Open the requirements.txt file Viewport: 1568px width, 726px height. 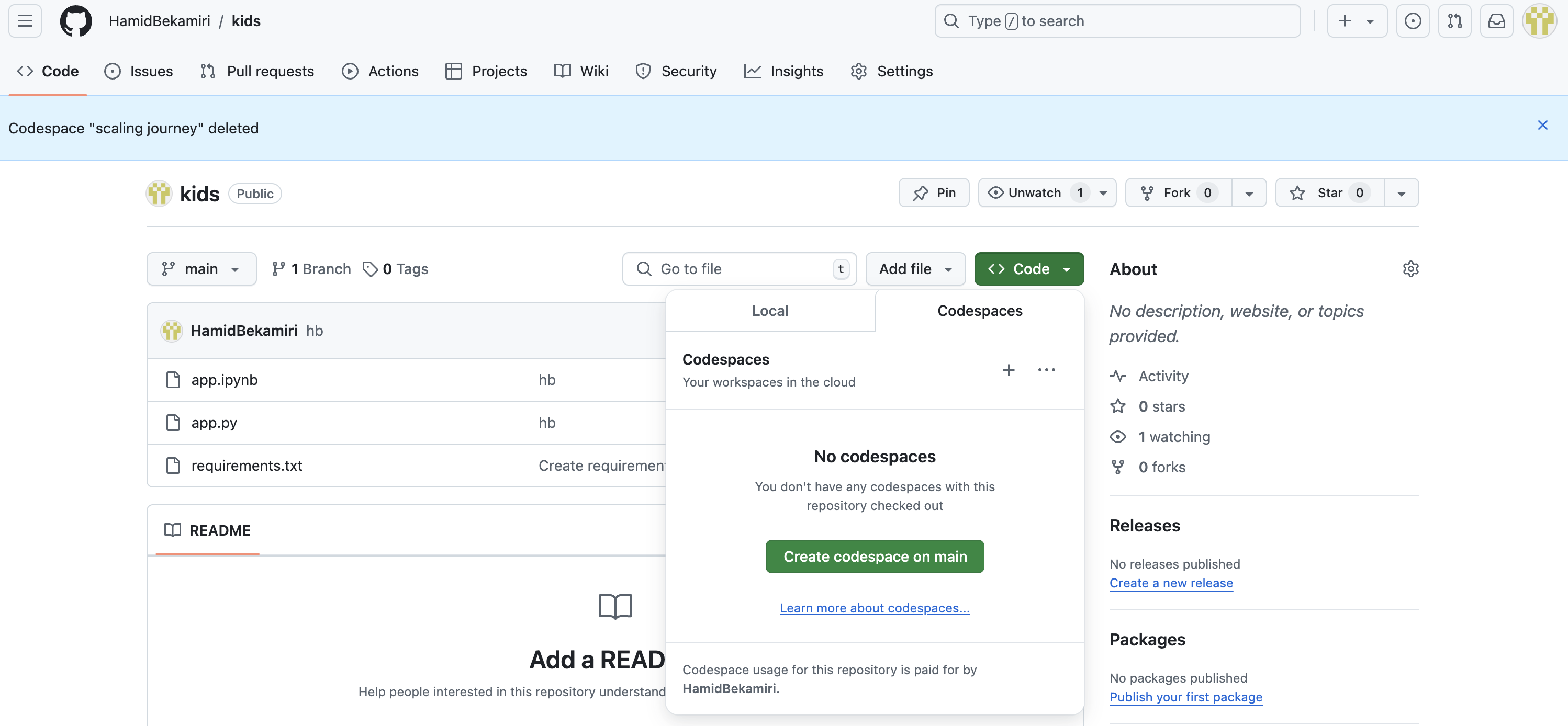point(247,466)
